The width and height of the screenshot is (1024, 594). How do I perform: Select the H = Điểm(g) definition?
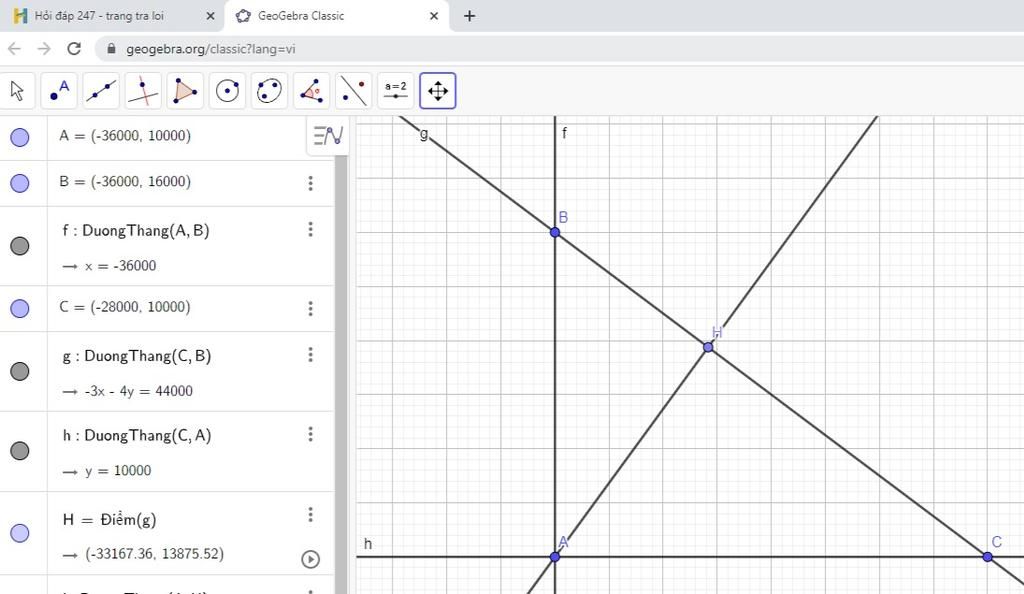tap(109, 520)
